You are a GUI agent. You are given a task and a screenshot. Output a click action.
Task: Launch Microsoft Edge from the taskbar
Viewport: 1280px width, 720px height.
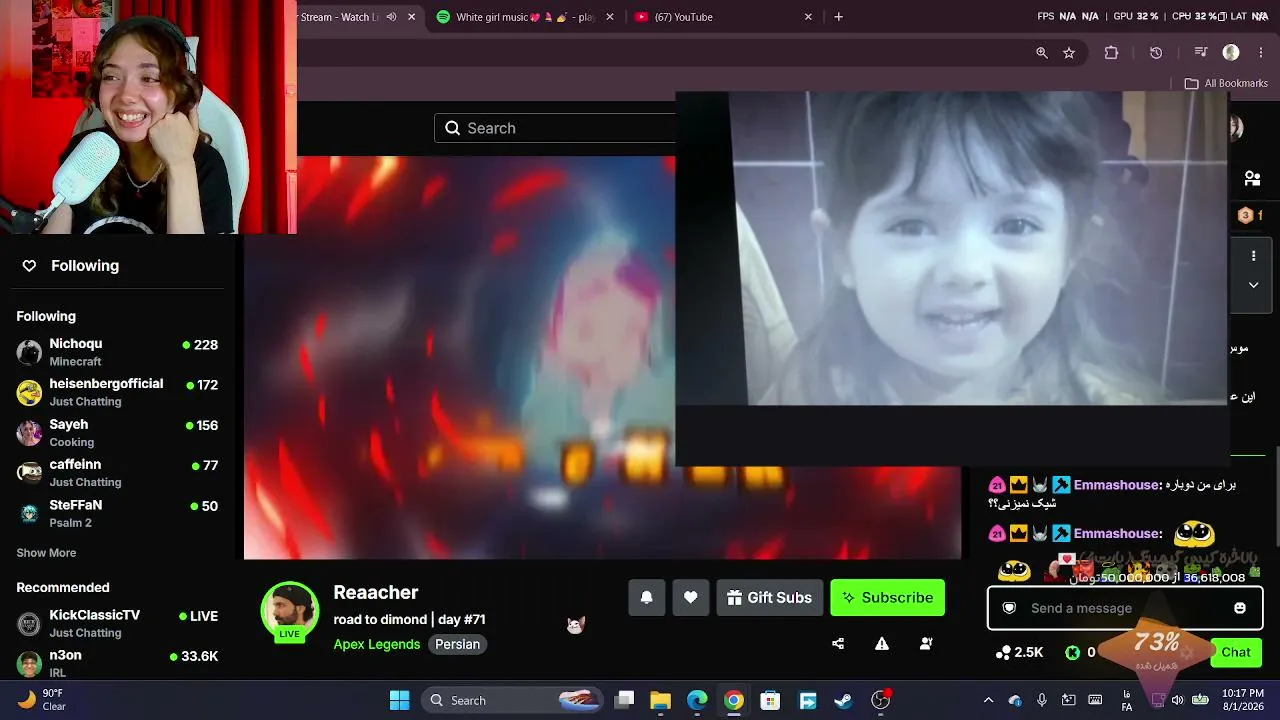pyautogui.click(x=697, y=700)
